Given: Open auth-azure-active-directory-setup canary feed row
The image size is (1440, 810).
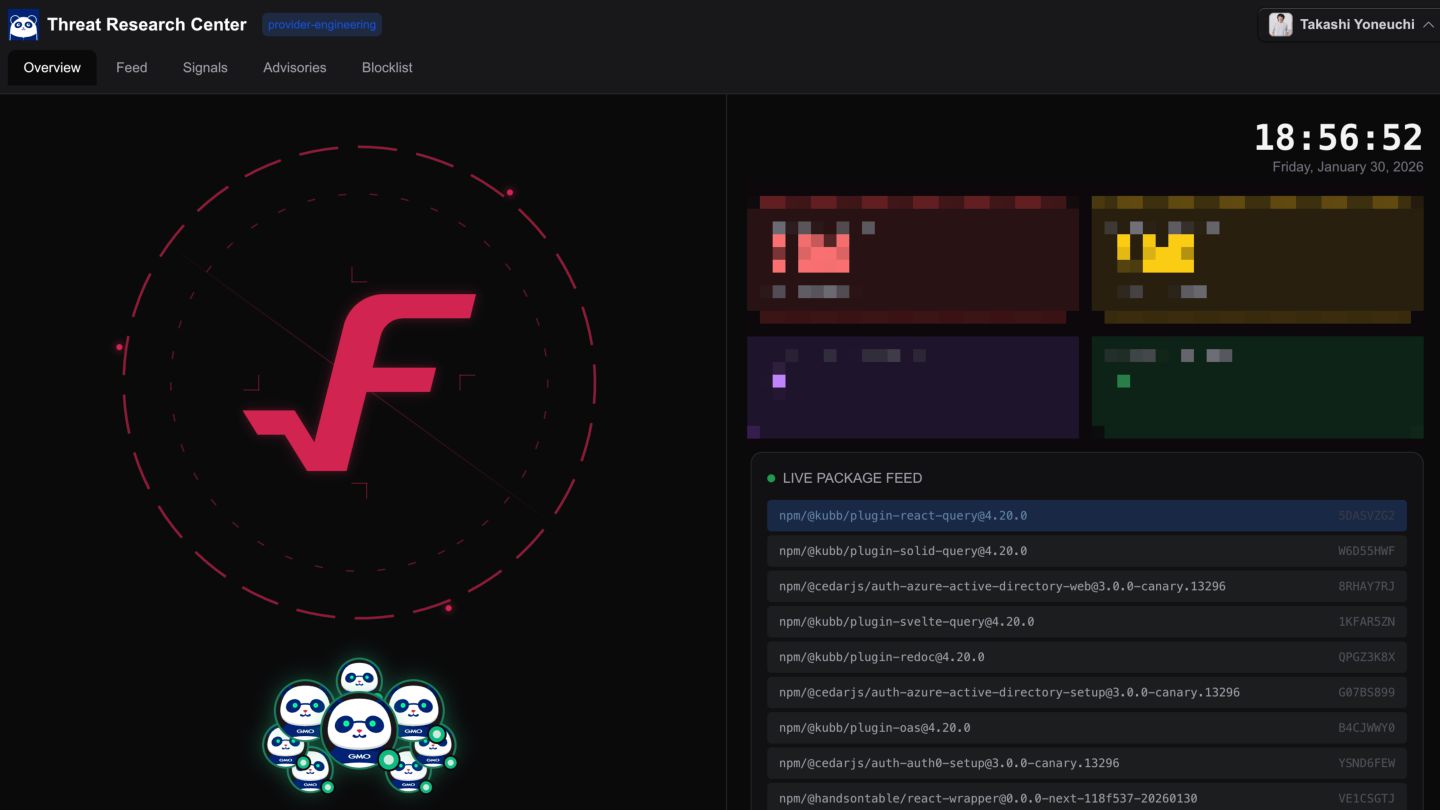Looking at the screenshot, I should tap(1087, 692).
